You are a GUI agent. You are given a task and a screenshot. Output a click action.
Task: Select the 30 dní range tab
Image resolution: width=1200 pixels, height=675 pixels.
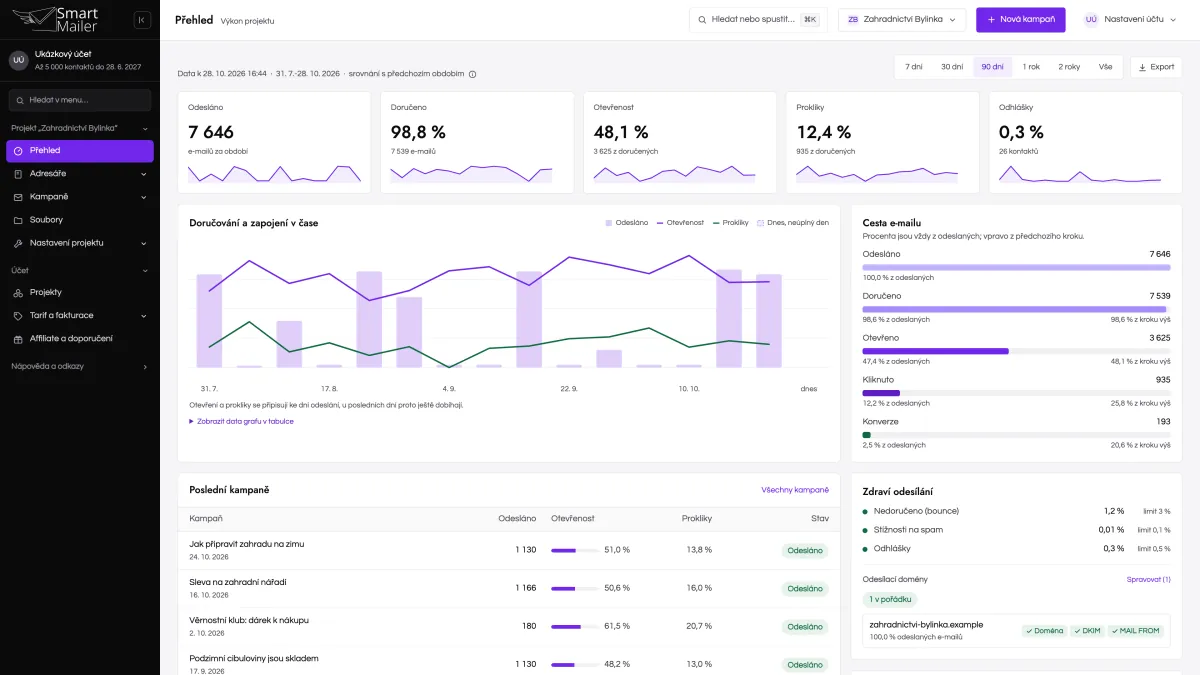(952, 67)
